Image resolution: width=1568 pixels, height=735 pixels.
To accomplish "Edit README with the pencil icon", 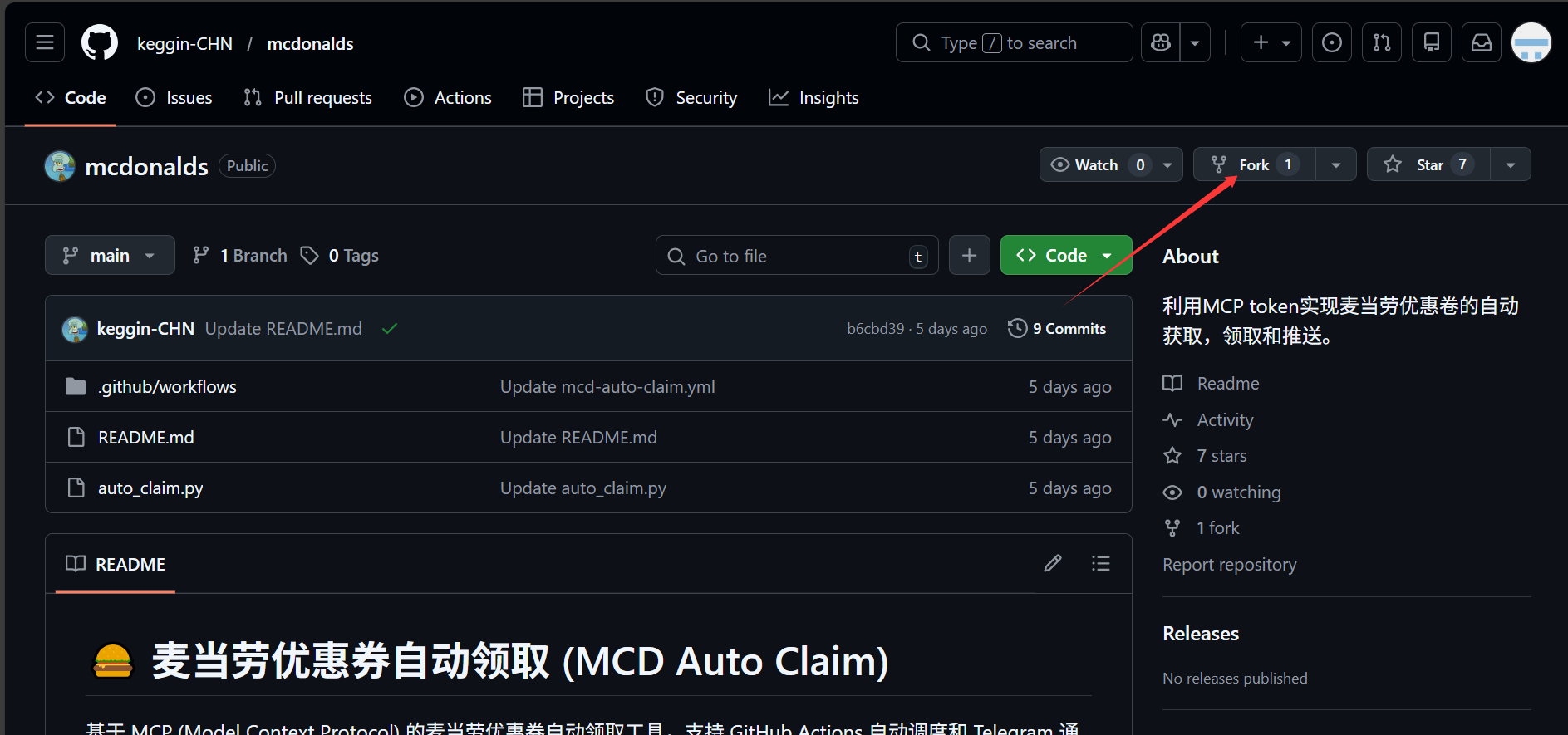I will (1053, 564).
